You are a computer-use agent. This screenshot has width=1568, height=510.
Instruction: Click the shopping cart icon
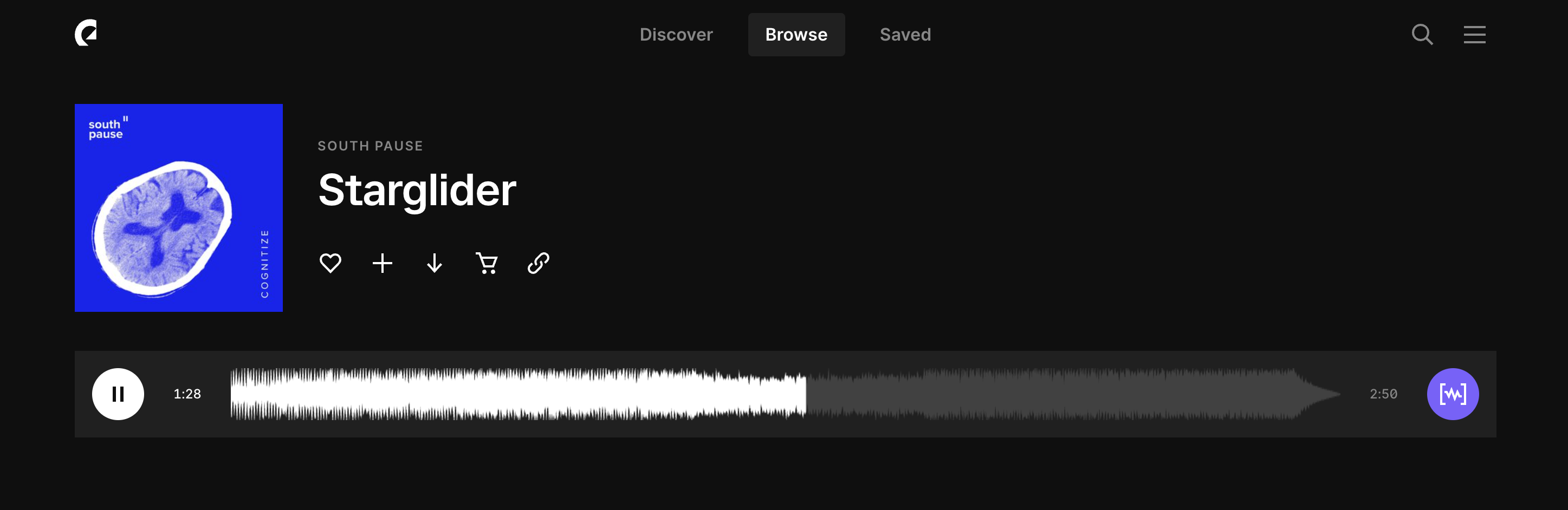click(x=487, y=263)
